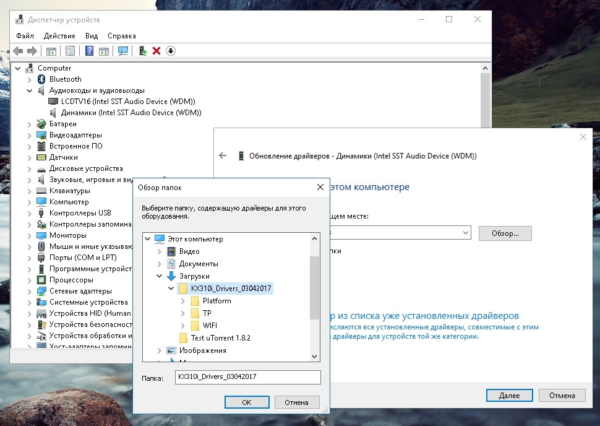Click the down-arrow circle toolbar icon
Viewport: 600px width, 426px height.
coord(170,50)
